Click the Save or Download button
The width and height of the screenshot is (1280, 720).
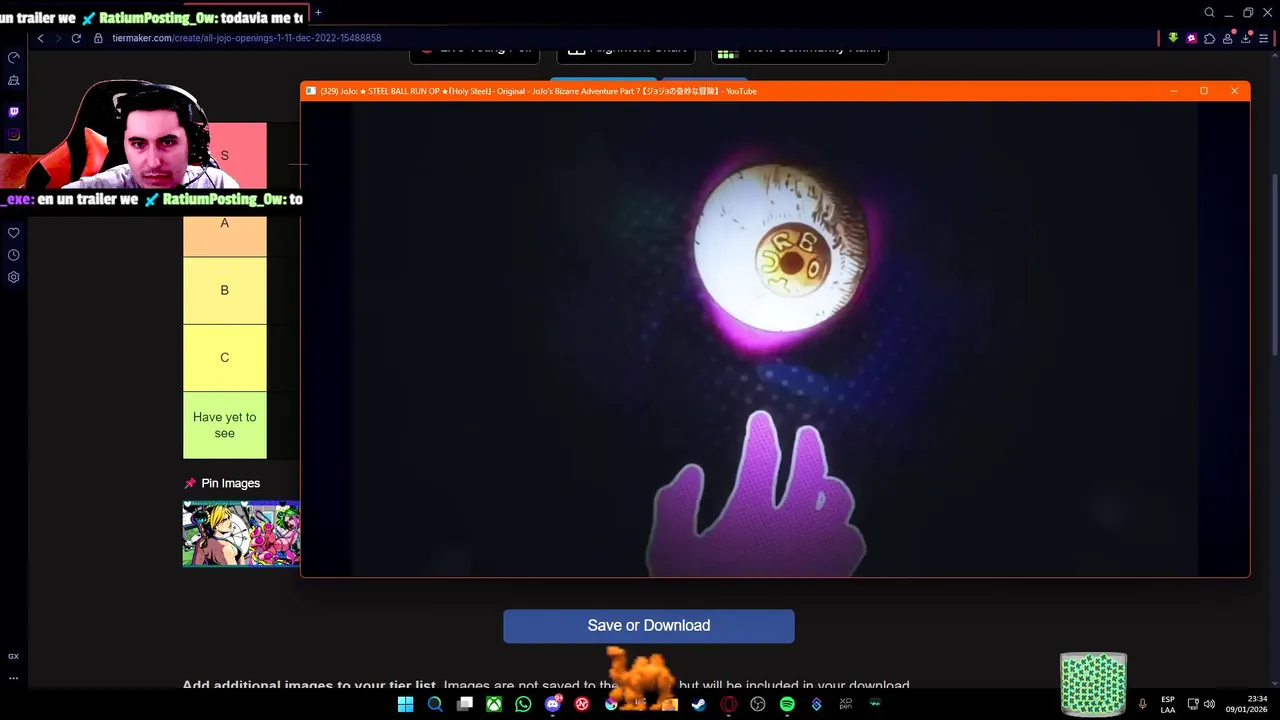[649, 626]
